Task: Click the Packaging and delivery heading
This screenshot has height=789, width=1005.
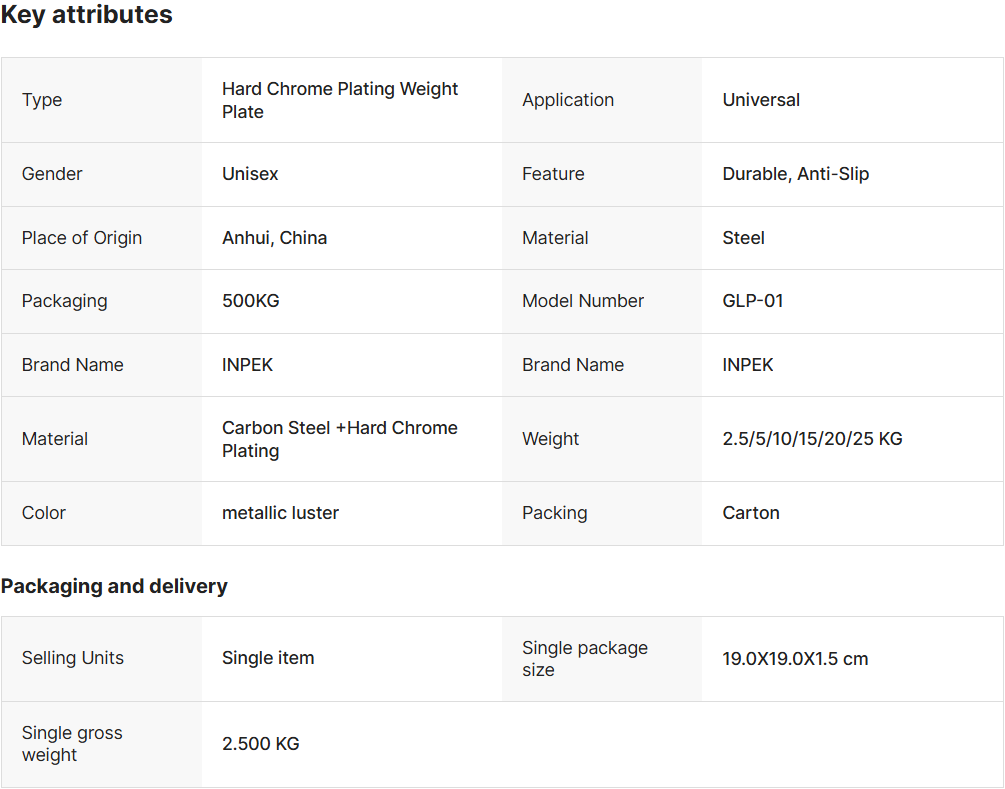Action: 114,586
